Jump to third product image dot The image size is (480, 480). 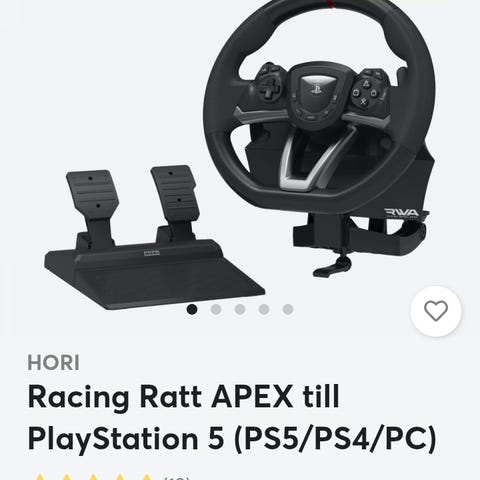click(x=240, y=309)
